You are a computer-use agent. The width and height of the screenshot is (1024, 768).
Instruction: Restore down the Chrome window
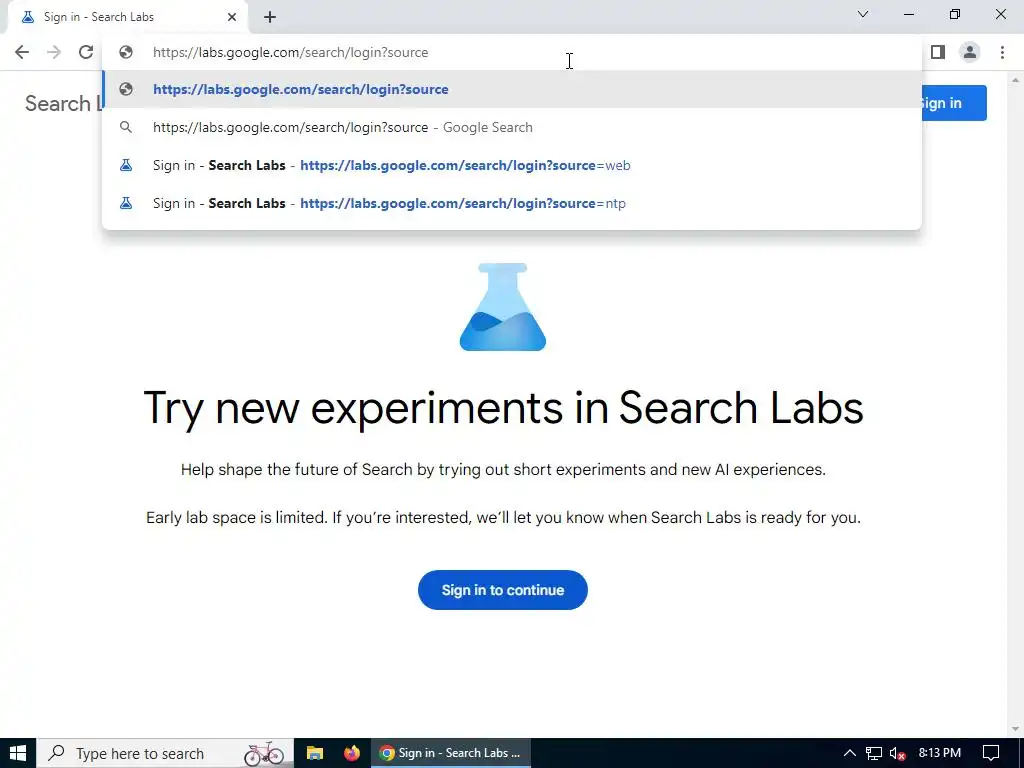pyautogui.click(x=955, y=14)
